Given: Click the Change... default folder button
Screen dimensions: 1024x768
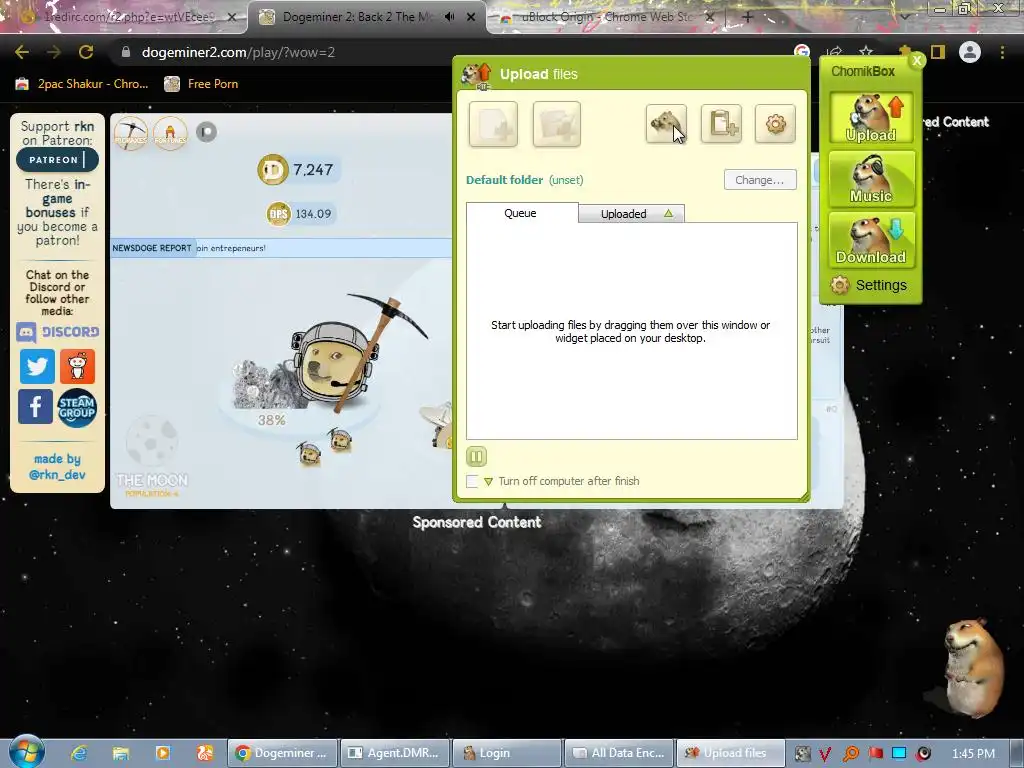Looking at the screenshot, I should point(760,180).
